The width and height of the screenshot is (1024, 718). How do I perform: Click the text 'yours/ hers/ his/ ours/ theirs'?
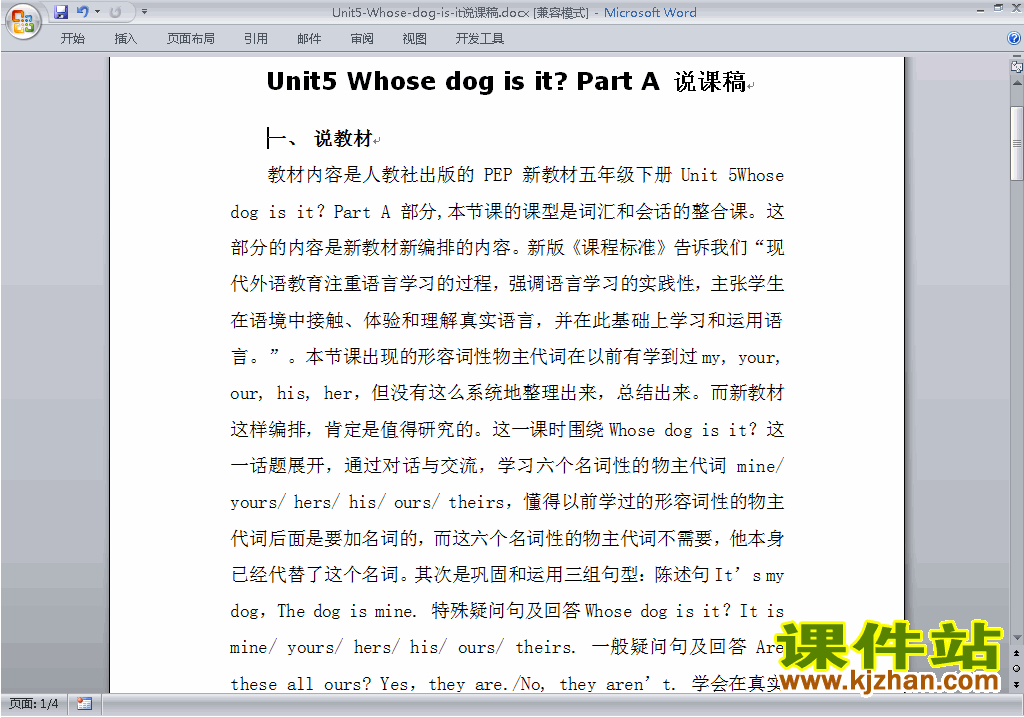[x=367, y=502]
